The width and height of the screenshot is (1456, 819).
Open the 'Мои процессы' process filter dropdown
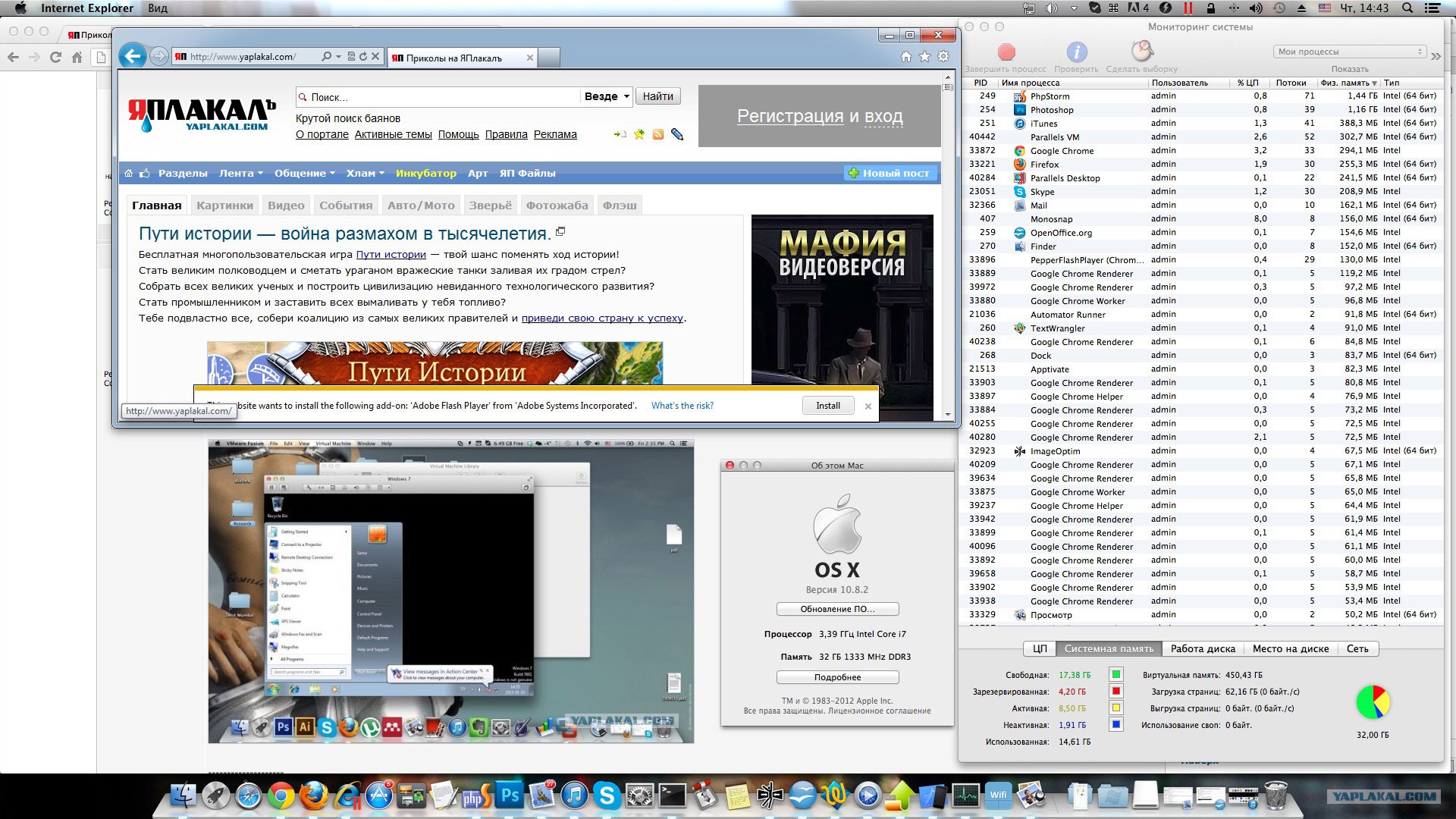click(x=1350, y=52)
